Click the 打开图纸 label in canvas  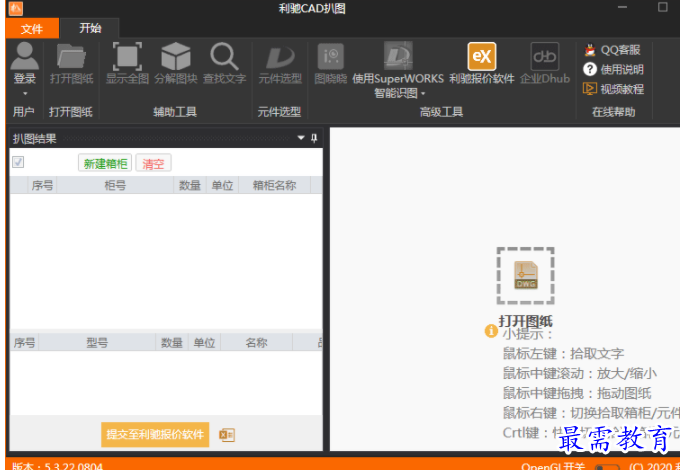point(526,321)
